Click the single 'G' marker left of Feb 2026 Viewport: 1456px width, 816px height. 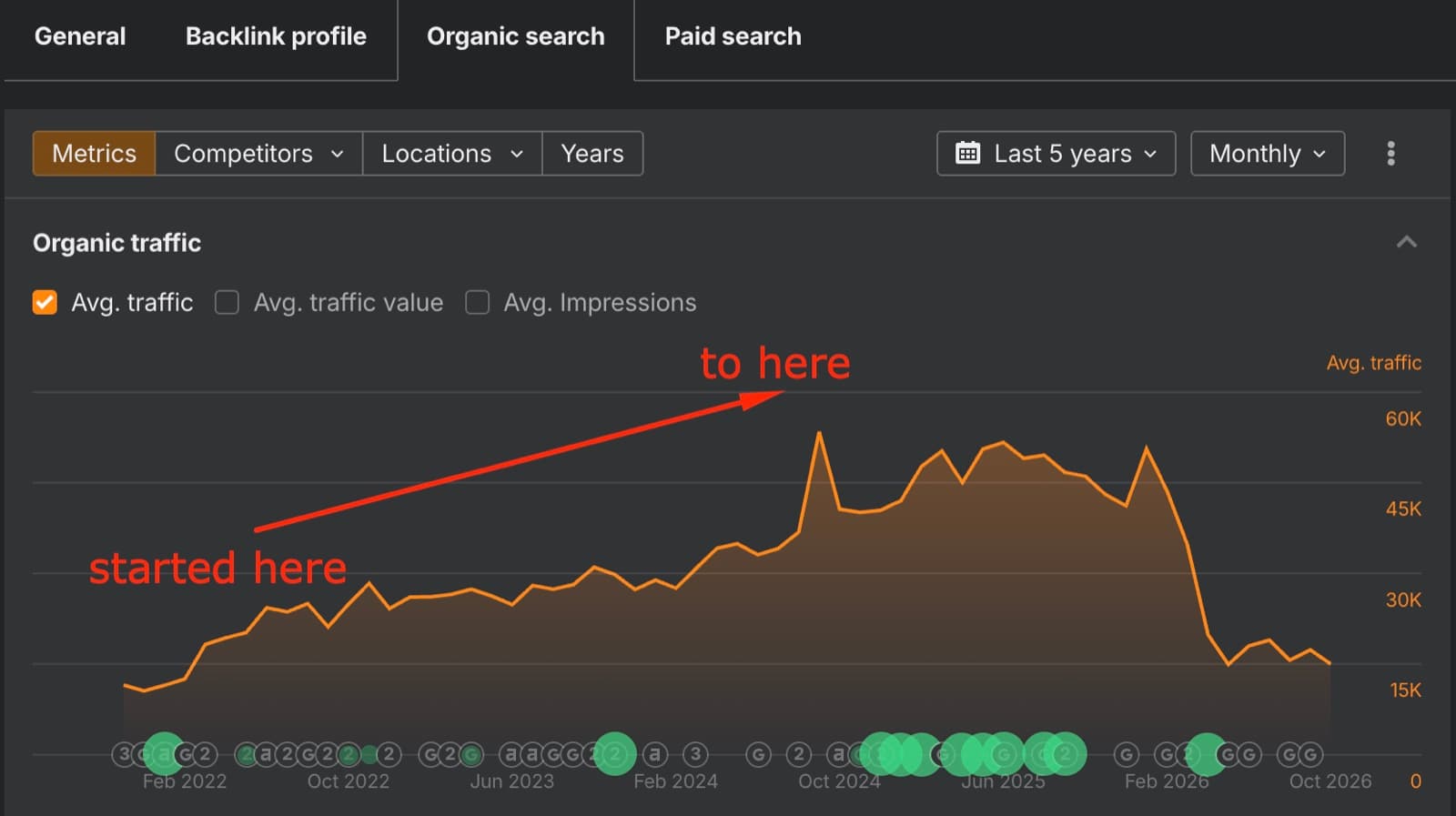coord(1127,754)
